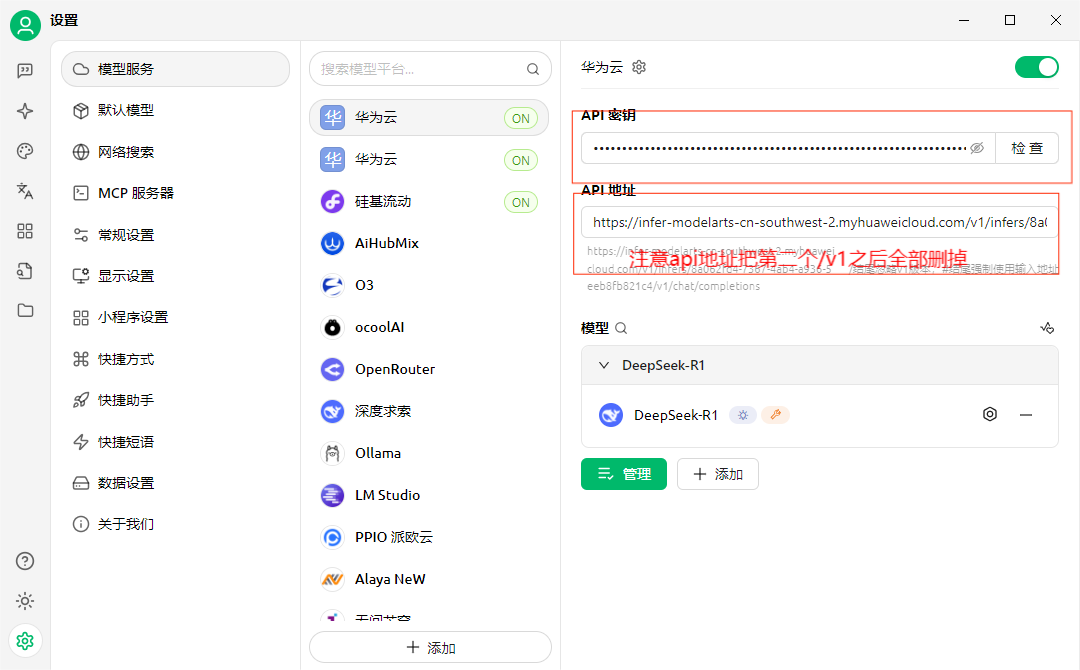Remove DeepSeek-R1 model with minus icon
This screenshot has height=670, width=1080.
tap(1026, 415)
